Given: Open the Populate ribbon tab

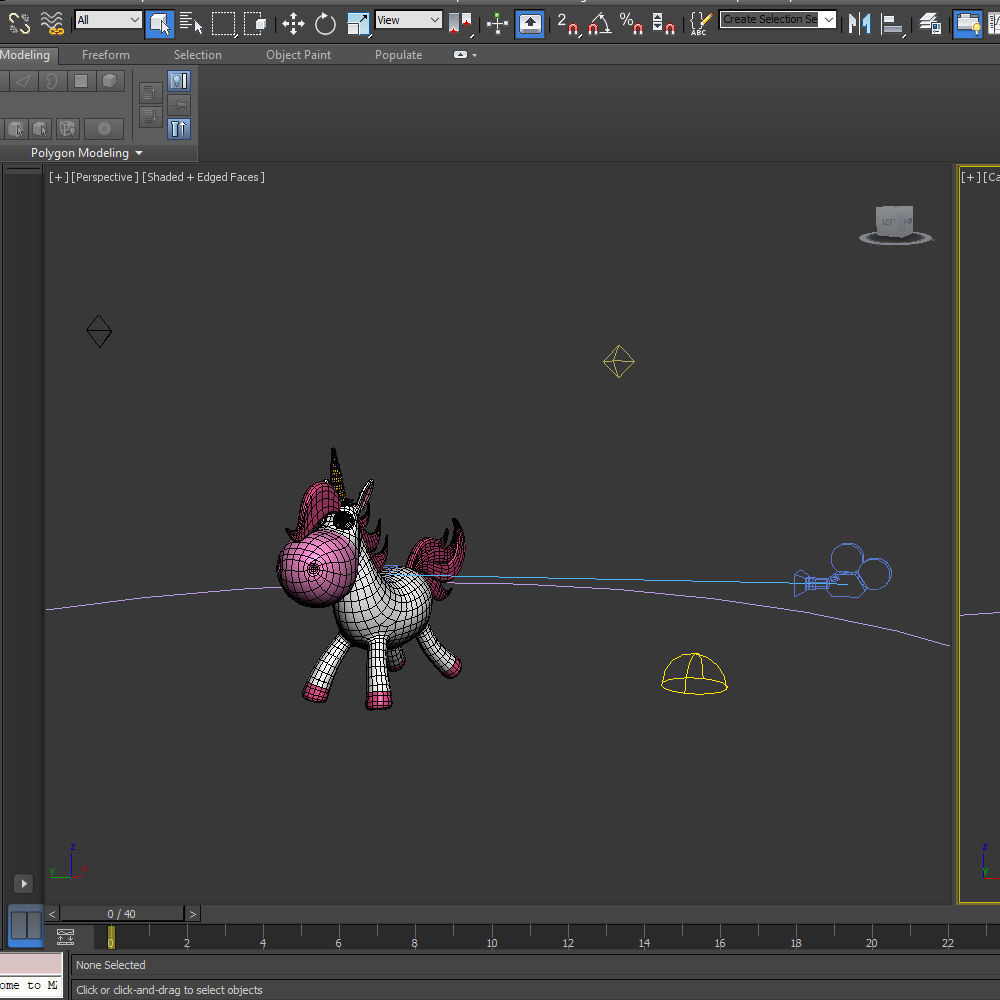Looking at the screenshot, I should (399, 55).
